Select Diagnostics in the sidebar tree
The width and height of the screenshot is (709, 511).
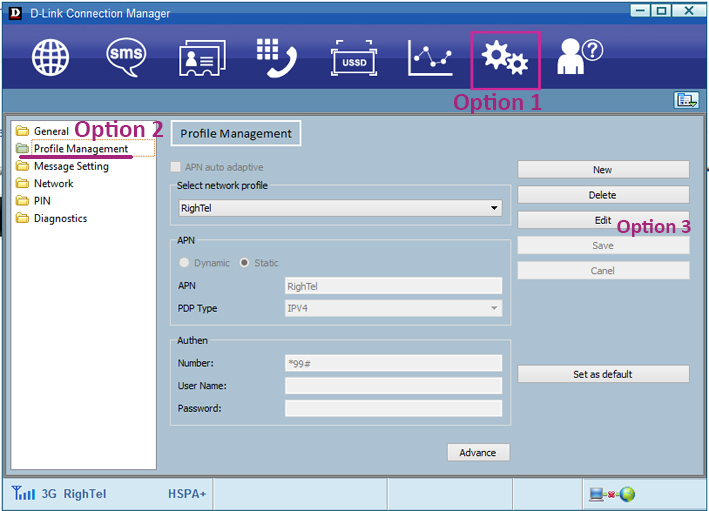point(60,218)
